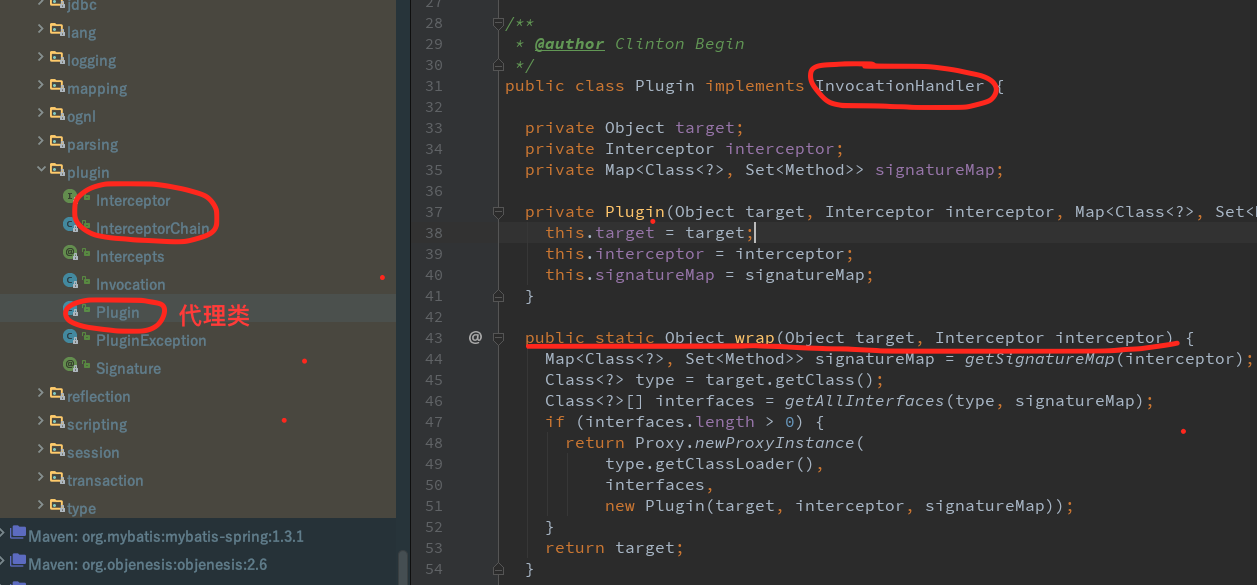Image resolution: width=1257 pixels, height=585 pixels.
Task: Fold the Javadoc comment at line 28
Action: [x=498, y=23]
